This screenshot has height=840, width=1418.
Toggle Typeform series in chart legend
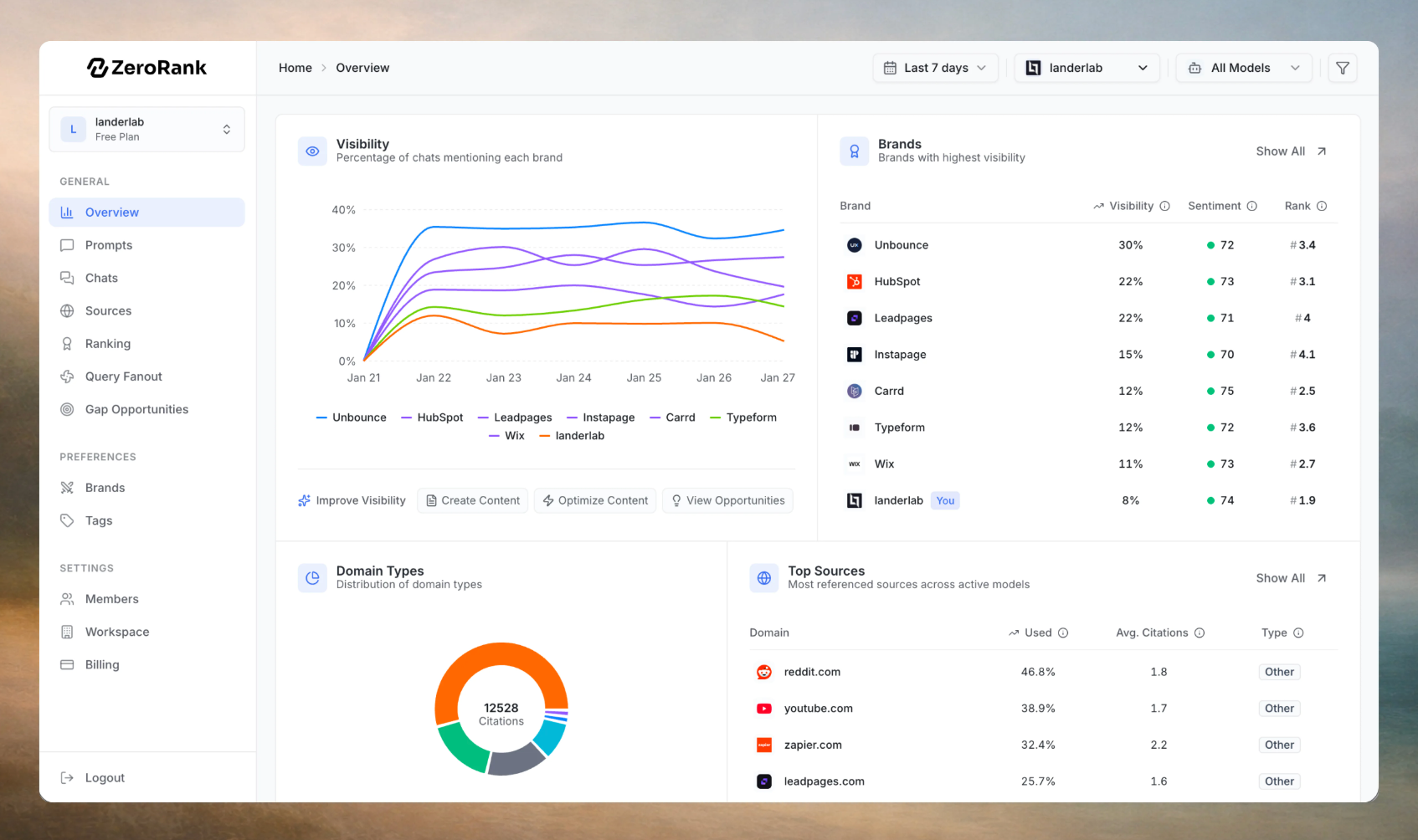click(x=743, y=417)
